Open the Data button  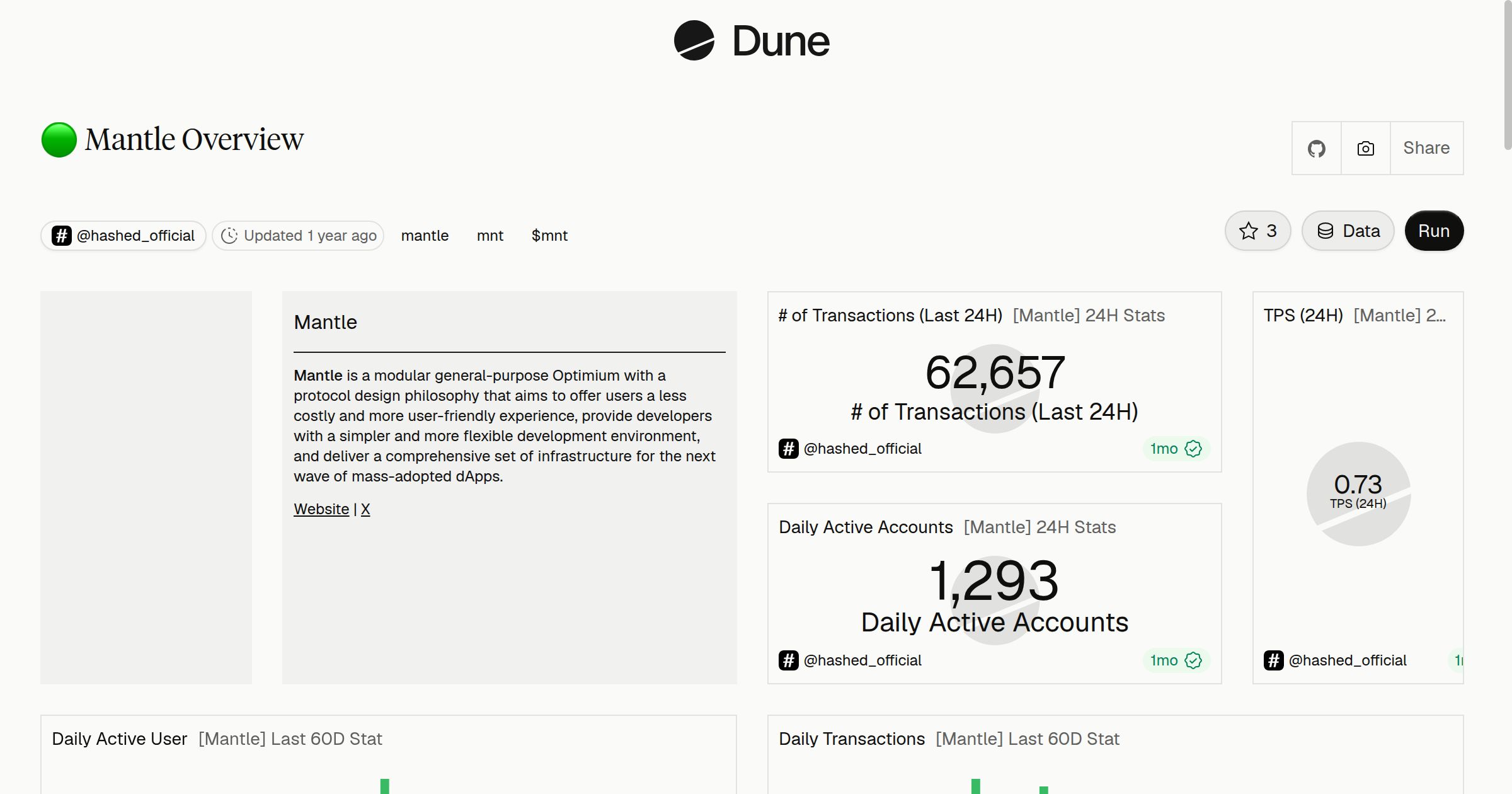[1348, 231]
